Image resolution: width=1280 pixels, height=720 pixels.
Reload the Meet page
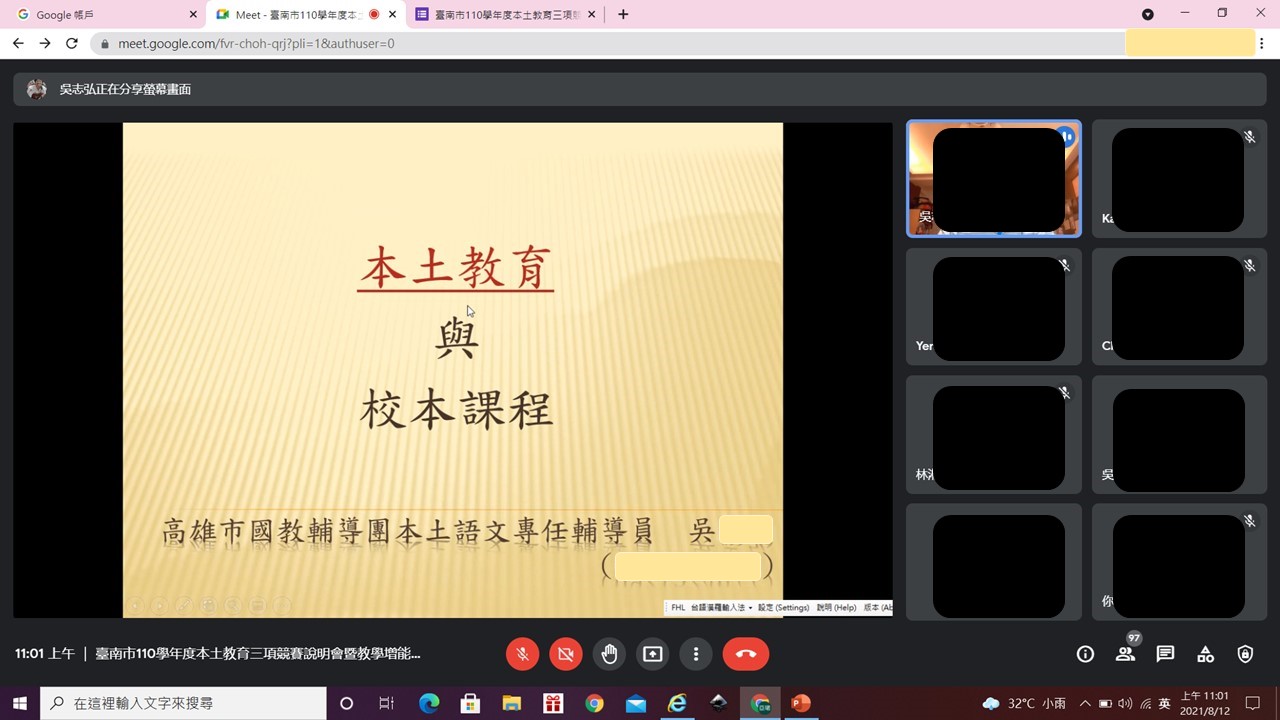71,43
